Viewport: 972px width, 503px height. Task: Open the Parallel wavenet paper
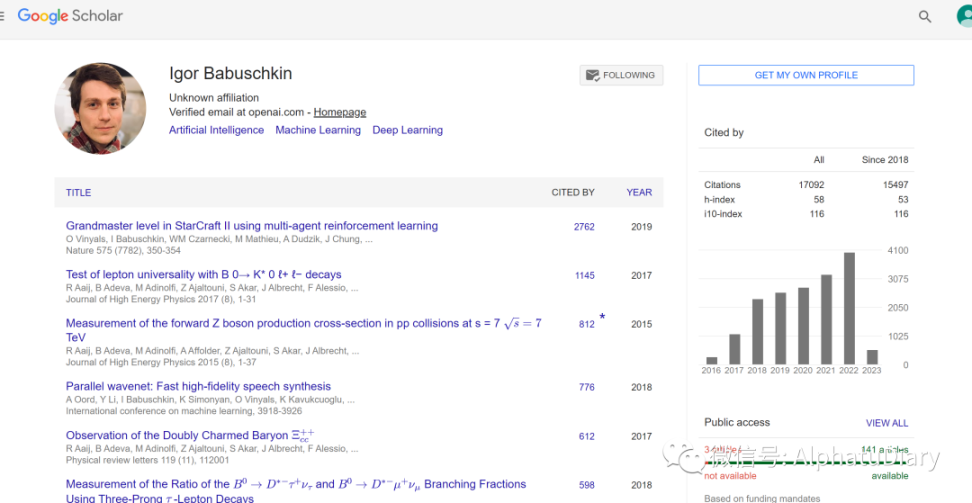click(198, 386)
